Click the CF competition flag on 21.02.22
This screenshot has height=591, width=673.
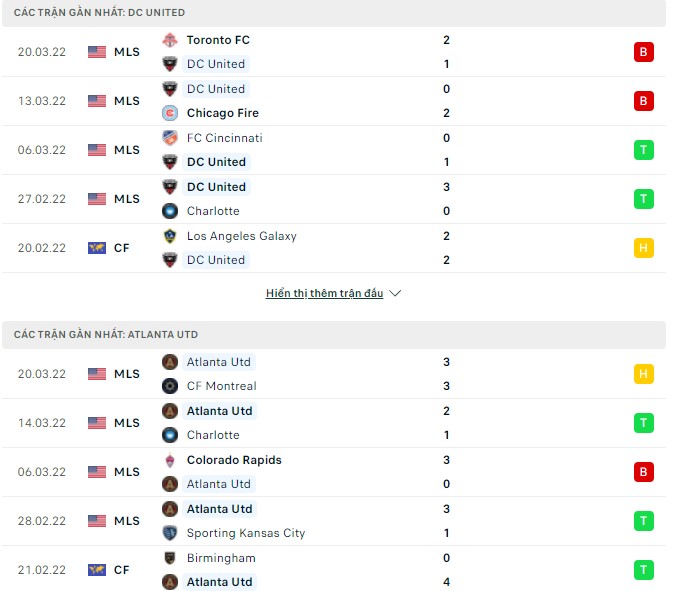(x=97, y=570)
